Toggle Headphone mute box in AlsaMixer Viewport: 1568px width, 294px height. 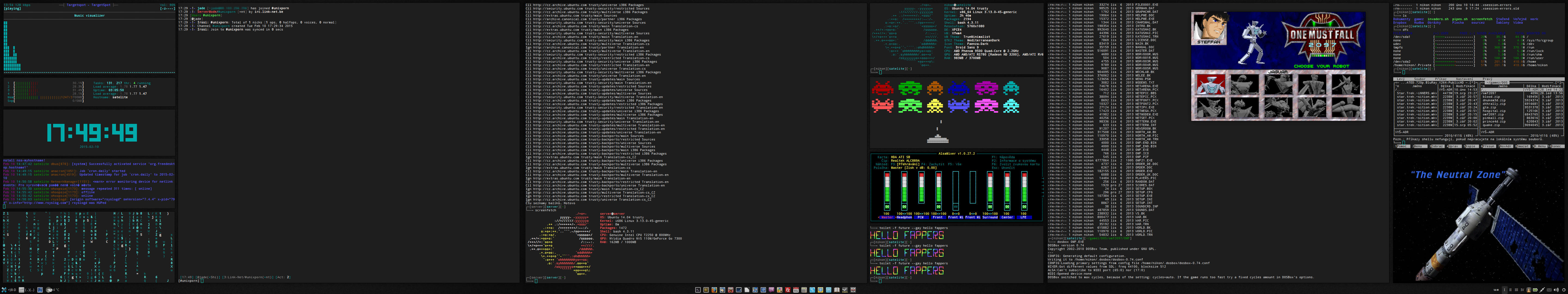tap(905, 207)
